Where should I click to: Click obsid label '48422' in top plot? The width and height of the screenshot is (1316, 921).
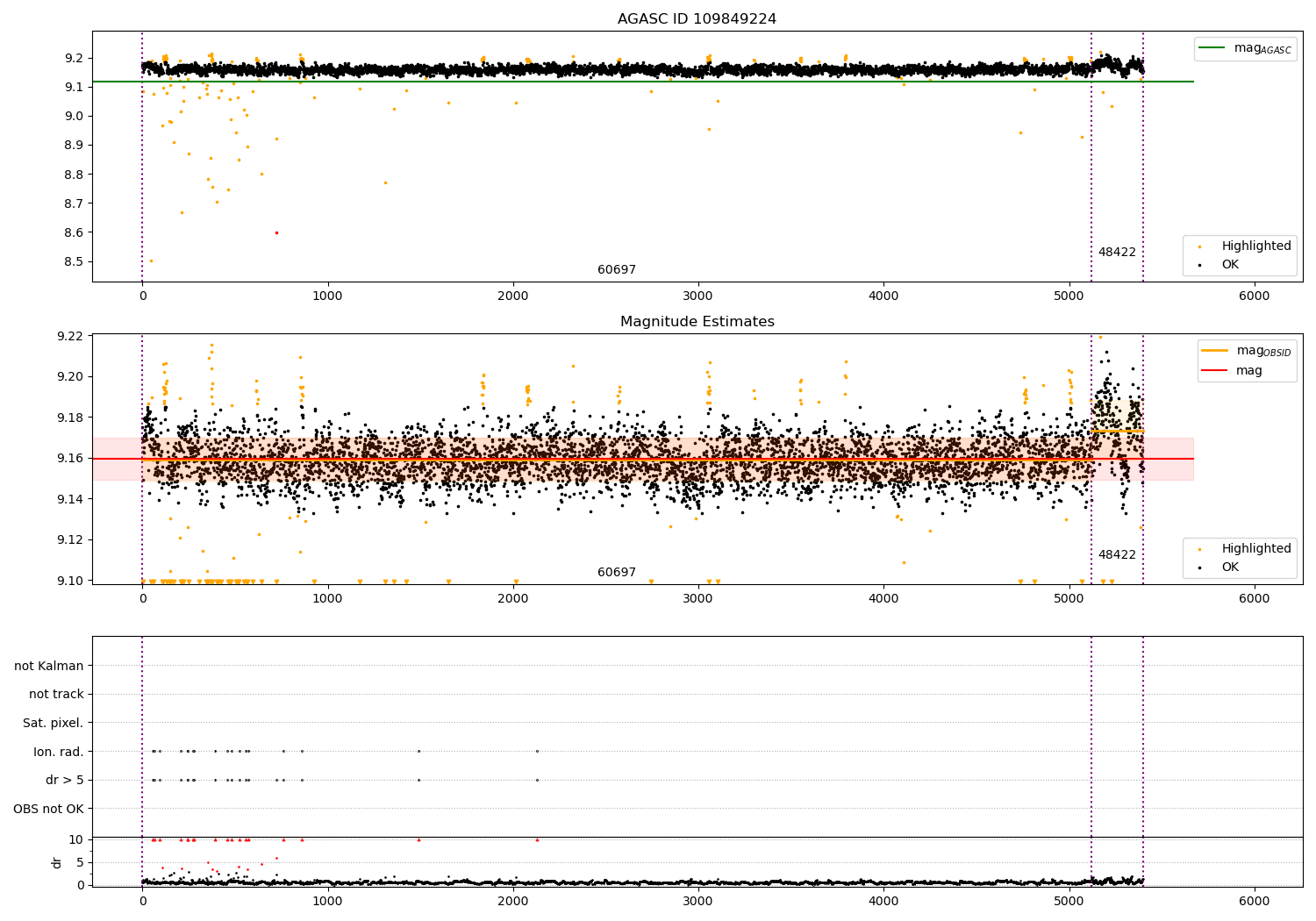[x=1117, y=253]
